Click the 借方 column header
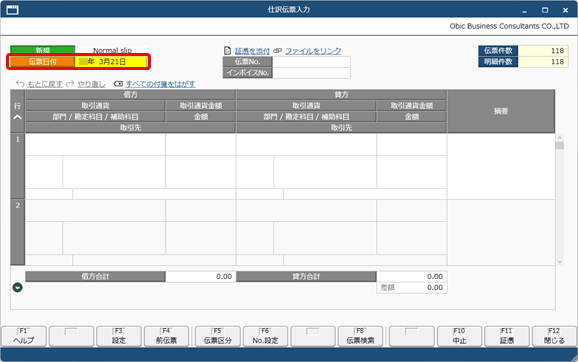 tap(130, 95)
